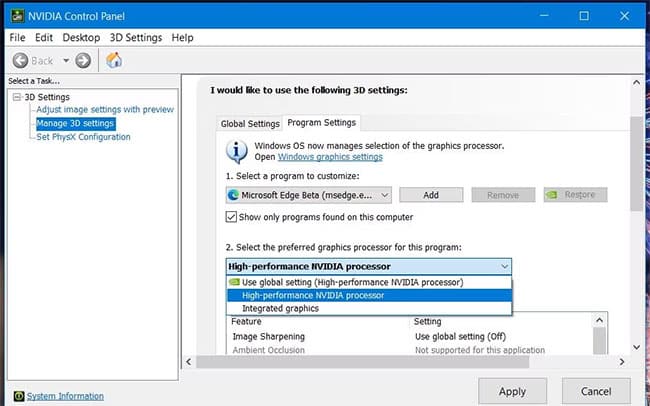Click the System Information icon

[x=18, y=396]
